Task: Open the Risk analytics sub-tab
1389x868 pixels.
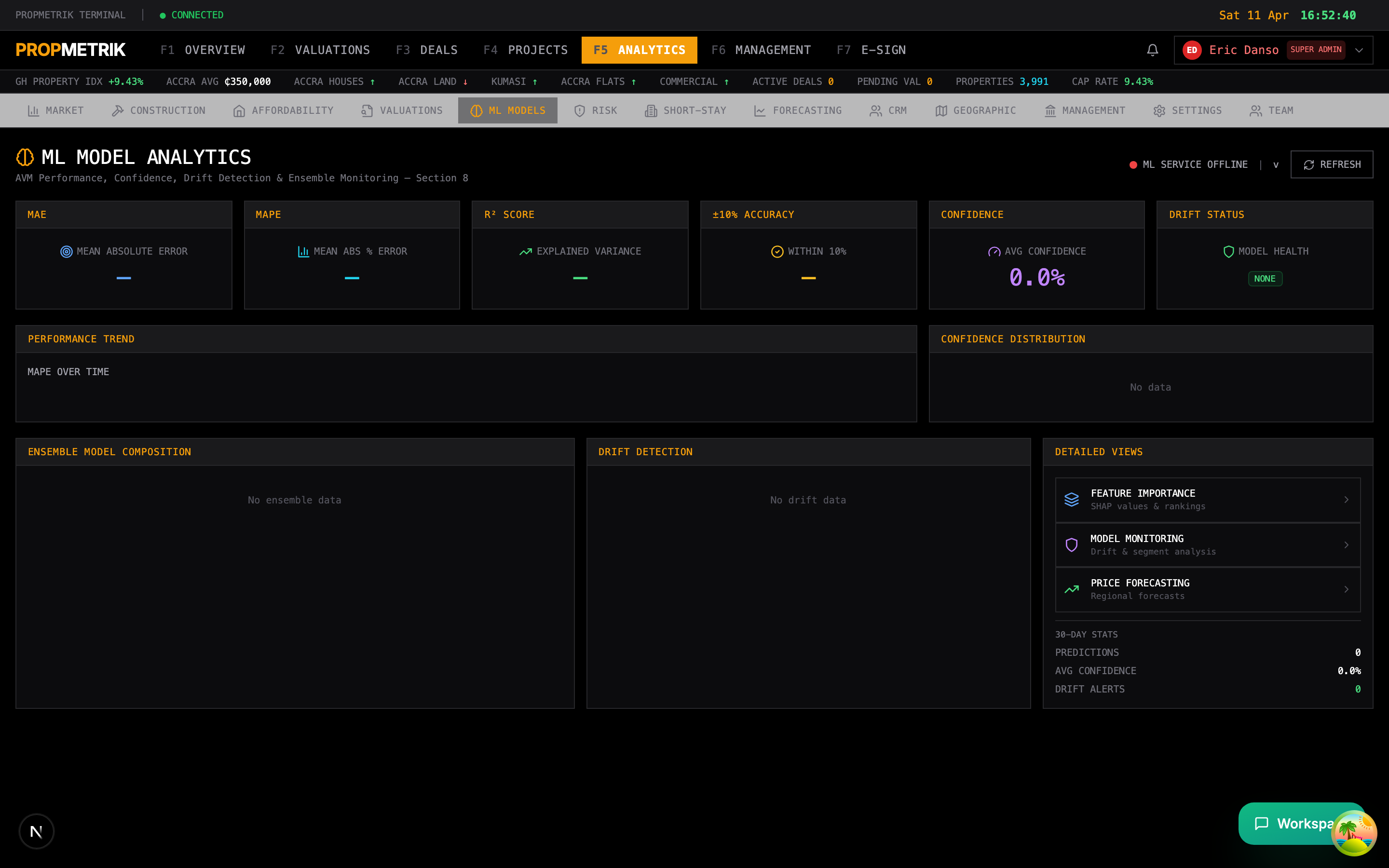Action: pos(595,110)
